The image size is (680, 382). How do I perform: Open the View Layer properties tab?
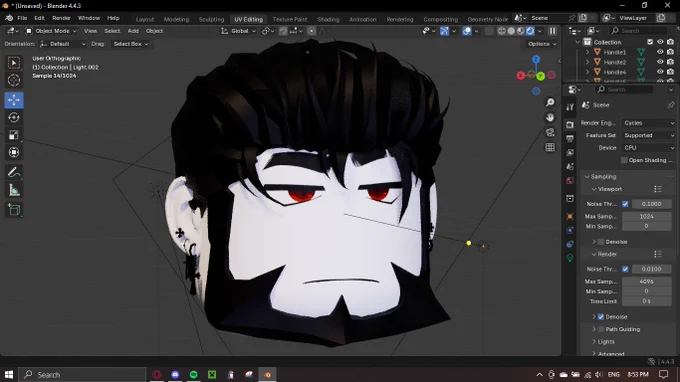pos(570,152)
